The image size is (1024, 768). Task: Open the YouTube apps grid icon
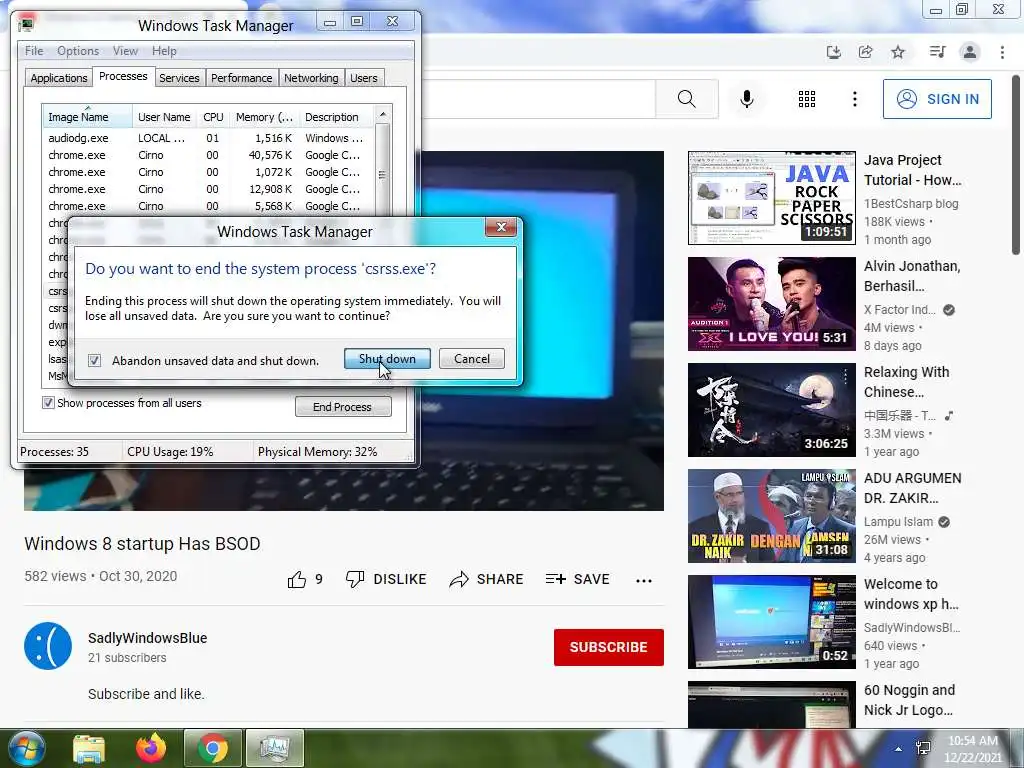[807, 99]
